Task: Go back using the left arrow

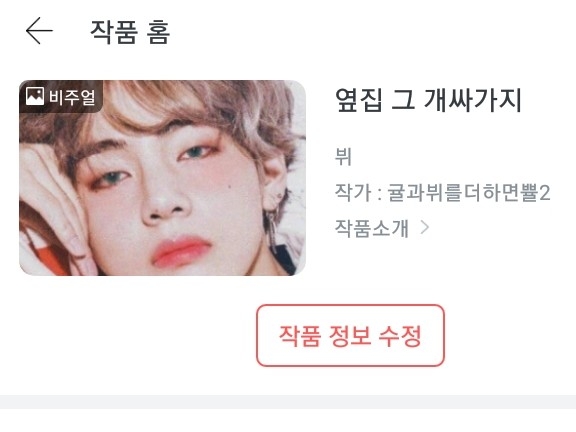Action: click(39, 31)
